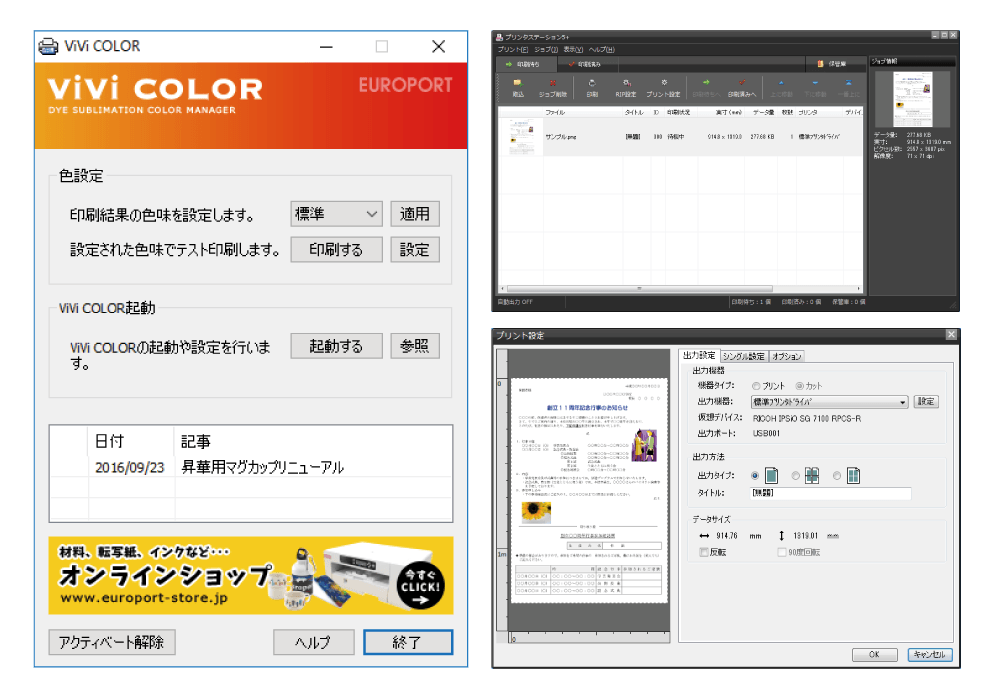Click the ジョブ情報 preview thumbnail
Viewport: 1000px width, 700px height.
[x=913, y=98]
